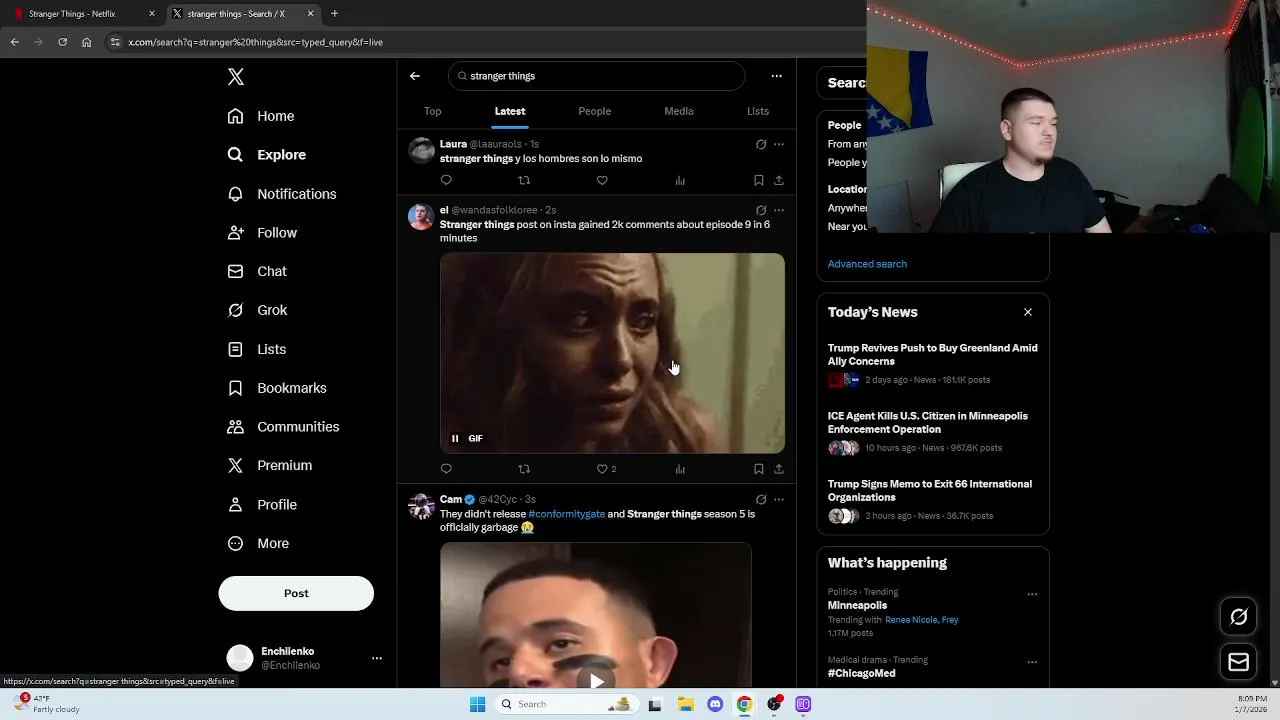Screen dimensions: 1280x720
Task: View analytics on Laura's post
Action: (680, 181)
